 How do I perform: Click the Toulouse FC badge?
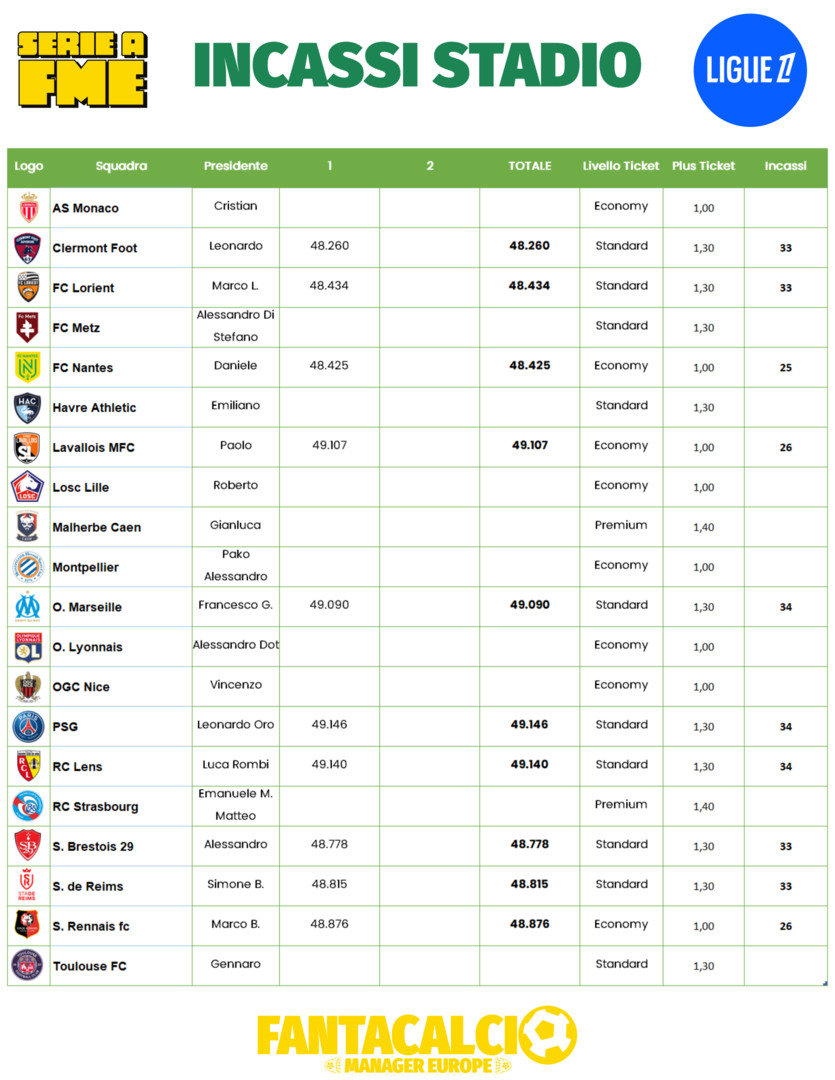pyautogui.click(x=28, y=966)
